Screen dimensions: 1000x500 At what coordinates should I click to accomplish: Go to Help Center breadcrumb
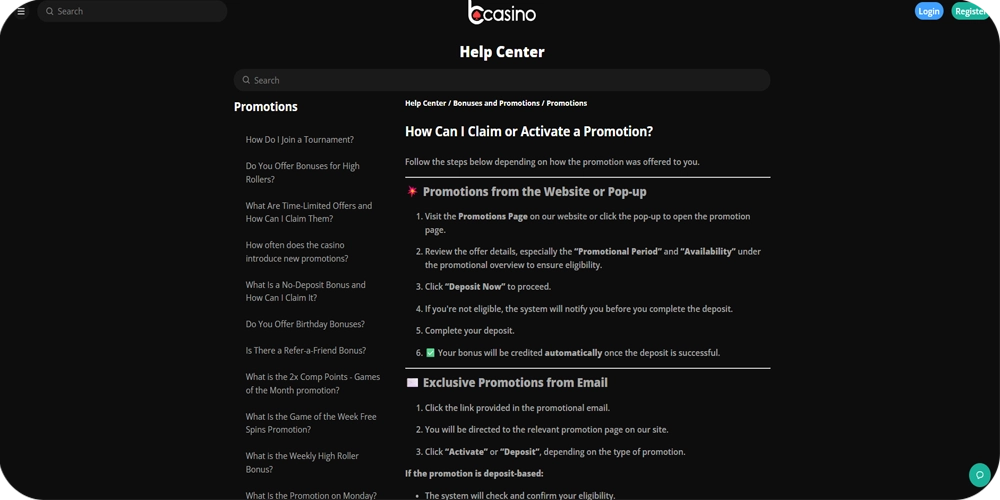pyautogui.click(x=425, y=103)
